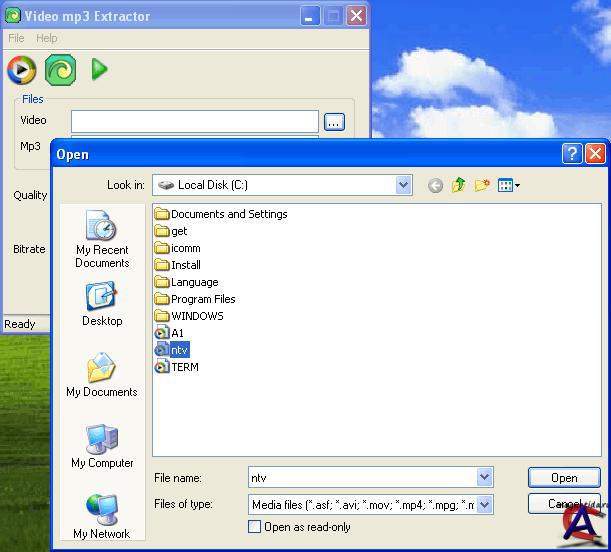611x552 pixels.
Task: Click the Video browse ellipsis button
Action: [x=334, y=121]
